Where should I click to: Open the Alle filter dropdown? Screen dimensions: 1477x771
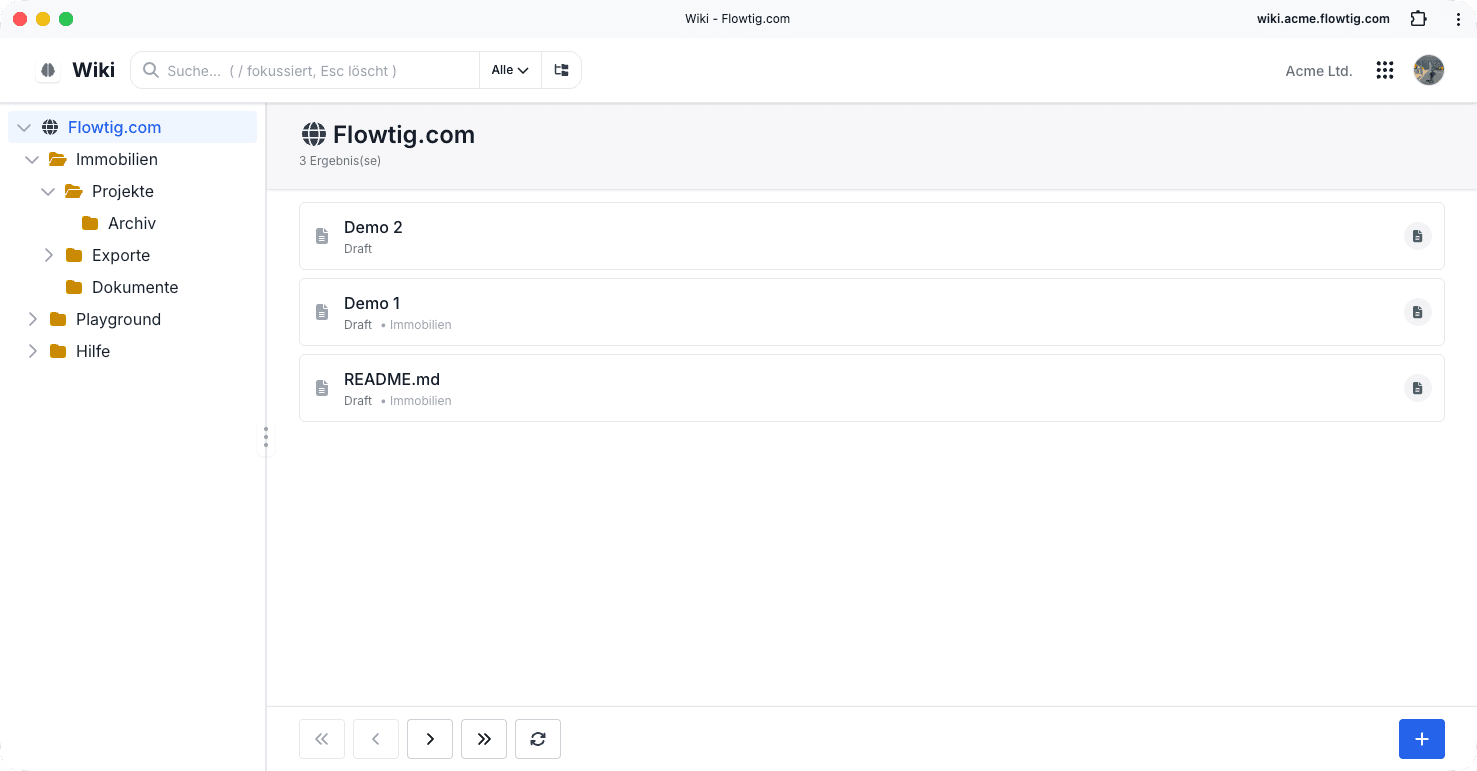coord(510,70)
